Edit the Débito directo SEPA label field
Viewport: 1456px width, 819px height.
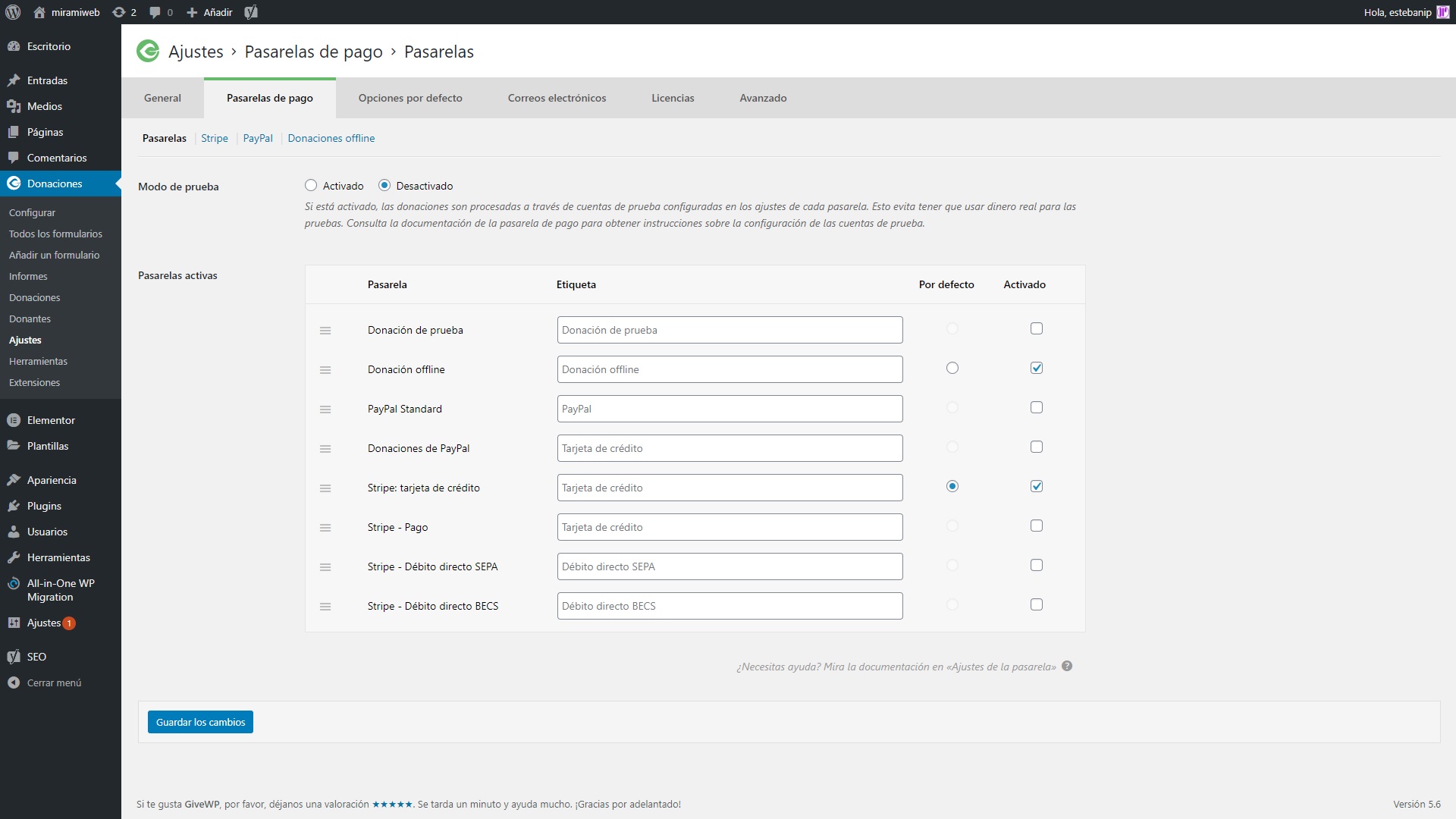(730, 566)
